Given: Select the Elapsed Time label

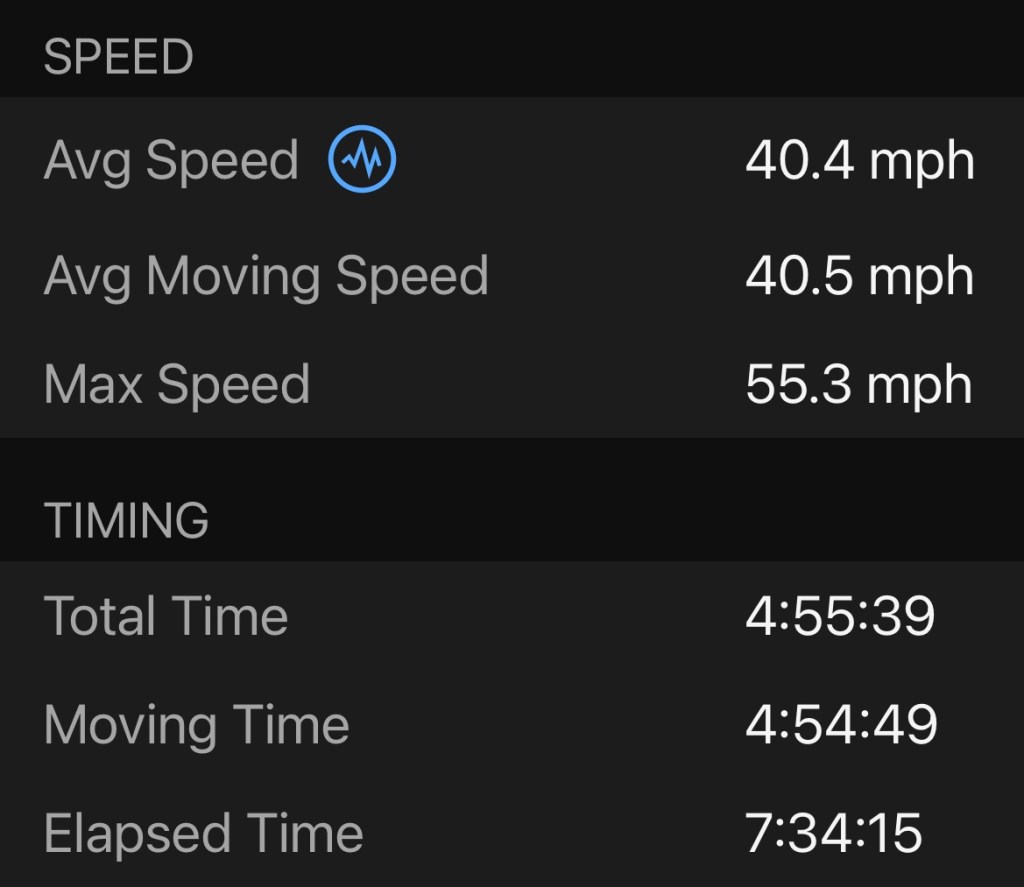Looking at the screenshot, I should [204, 834].
